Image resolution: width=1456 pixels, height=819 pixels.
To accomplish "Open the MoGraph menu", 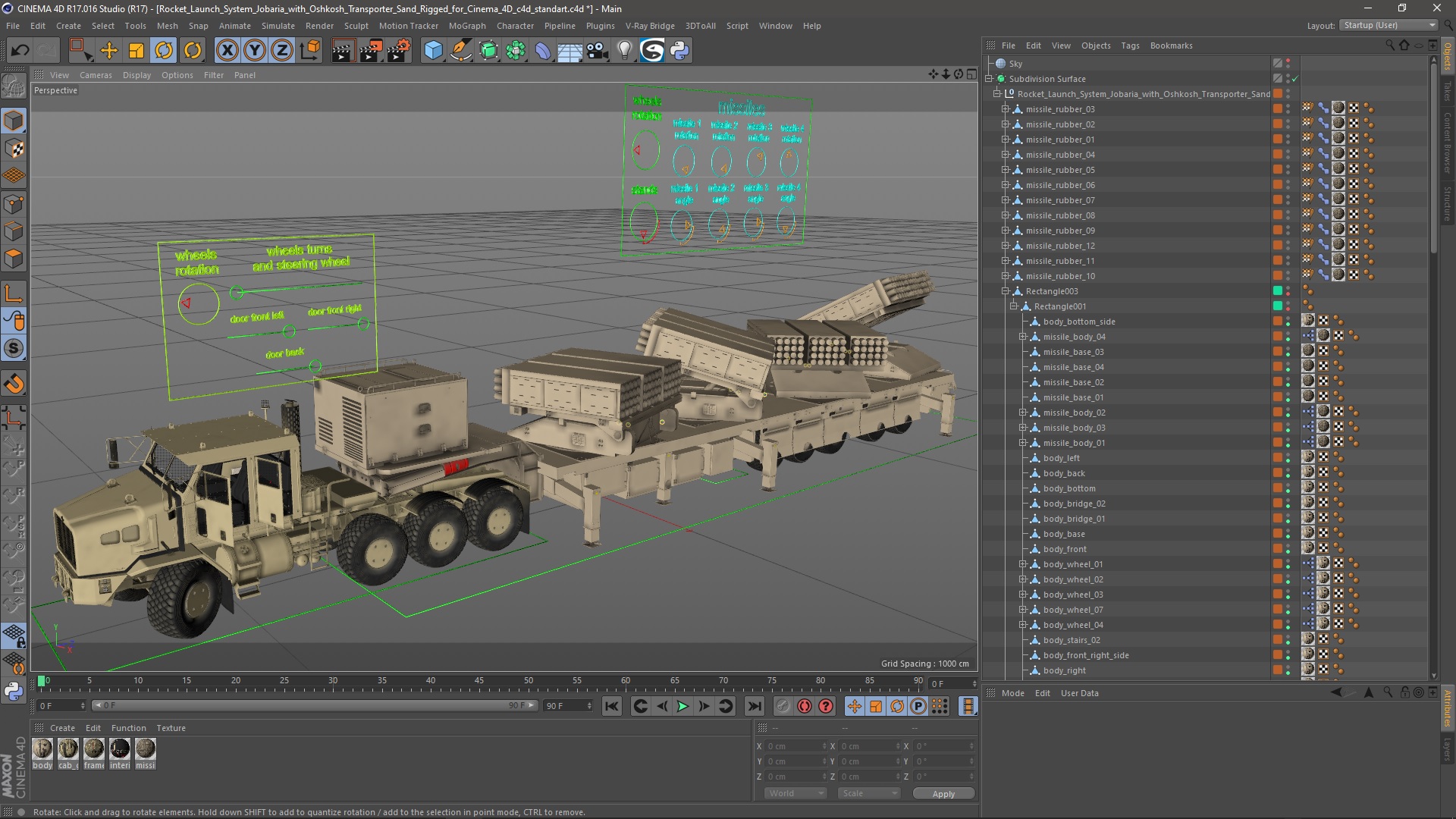I will point(467,26).
